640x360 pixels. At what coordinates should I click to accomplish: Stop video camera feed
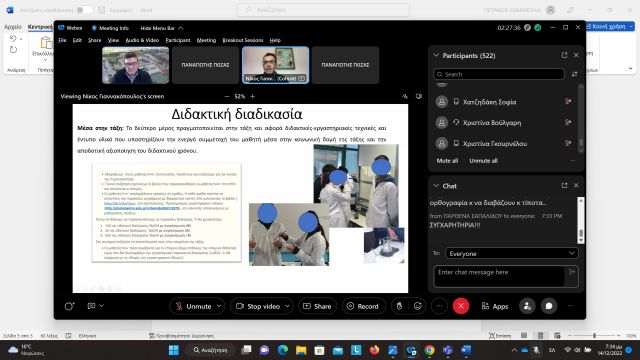[x=258, y=306]
